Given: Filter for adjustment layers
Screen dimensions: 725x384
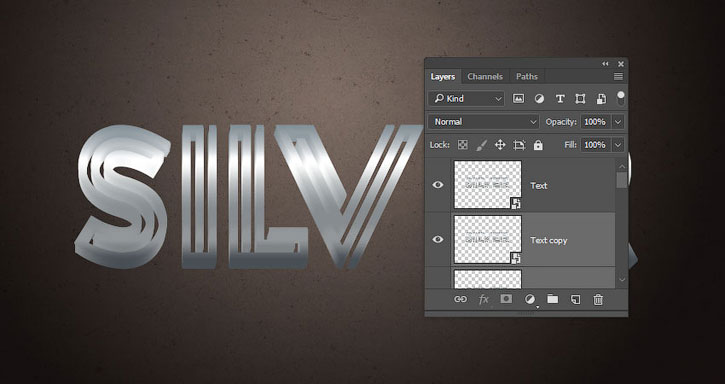Looking at the screenshot, I should pyautogui.click(x=539, y=99).
